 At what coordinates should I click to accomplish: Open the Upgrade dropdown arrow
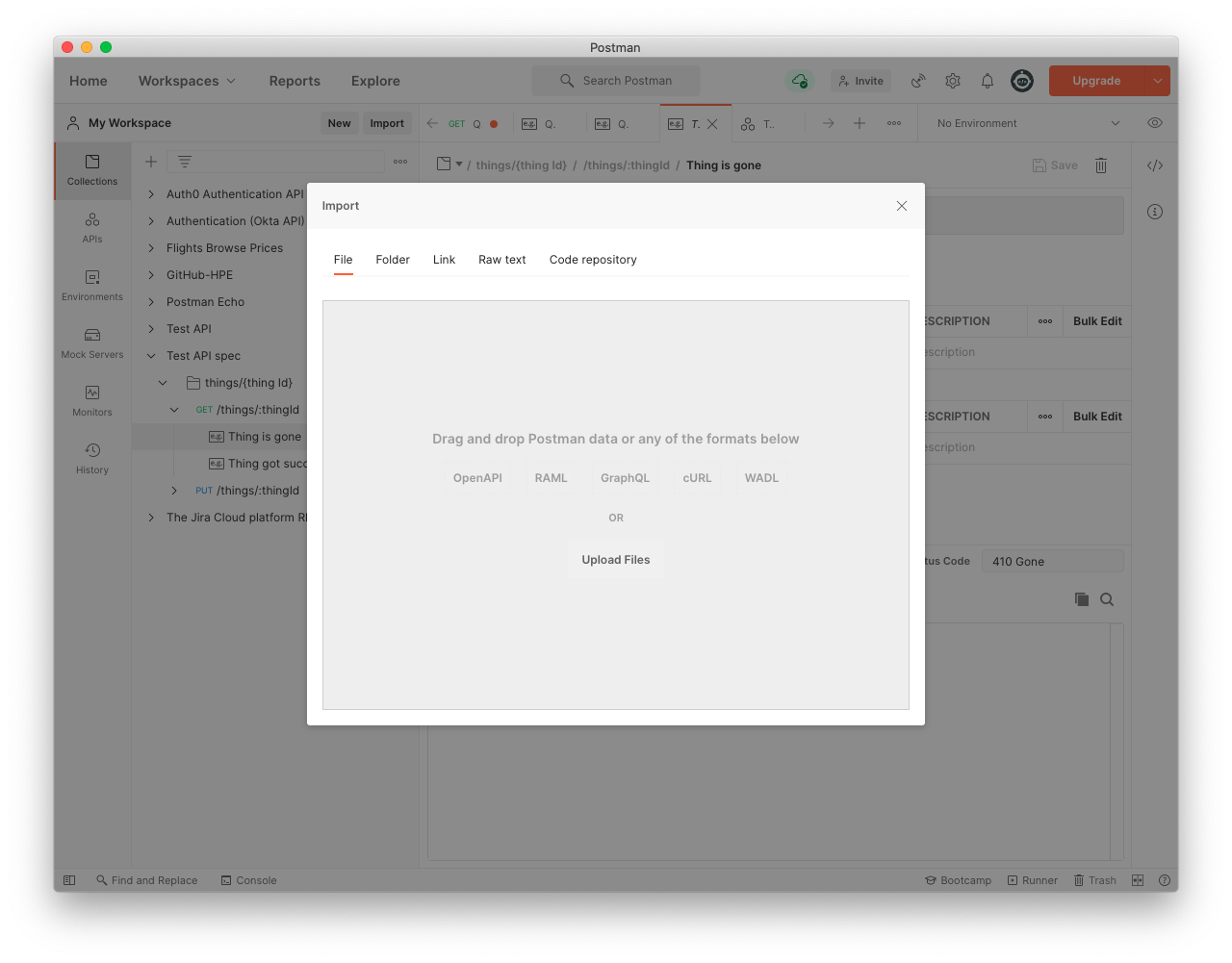[1158, 81]
